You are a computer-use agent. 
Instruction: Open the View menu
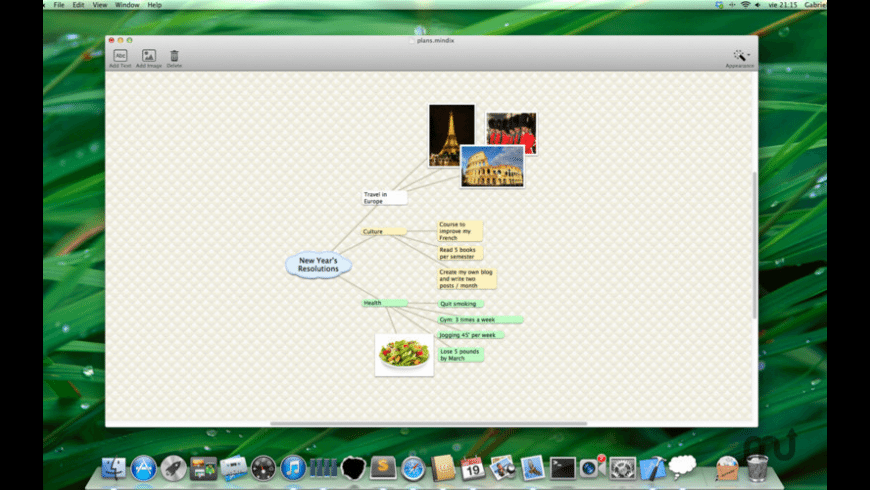(100, 5)
